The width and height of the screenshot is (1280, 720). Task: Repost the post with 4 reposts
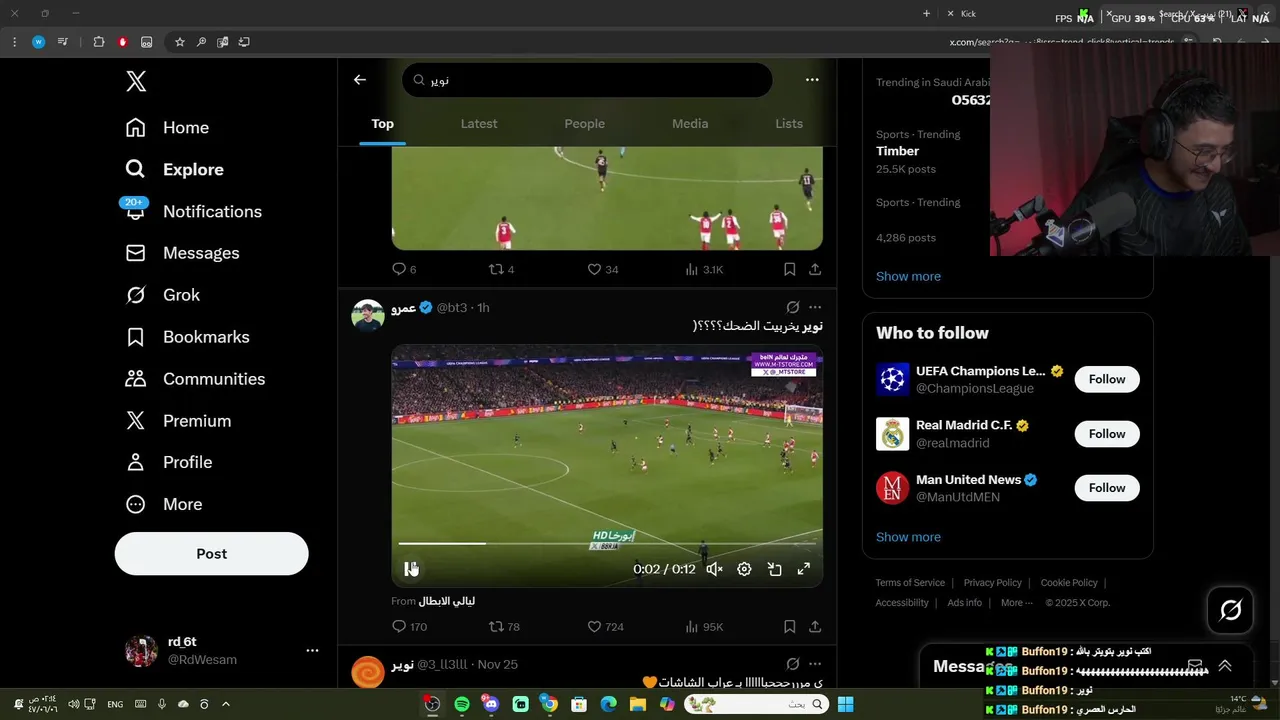tap(501, 269)
